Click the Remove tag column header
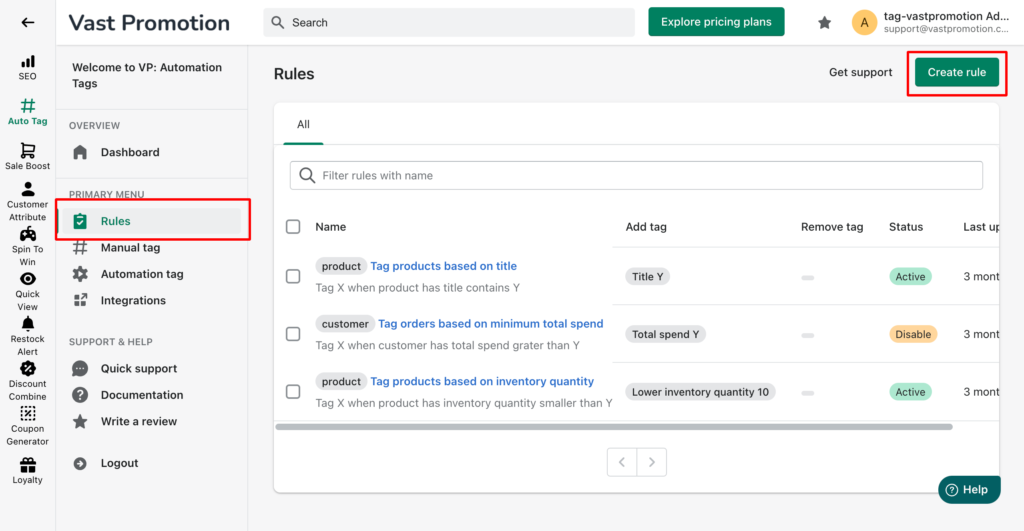This screenshot has height=531, width=1024. (832, 227)
